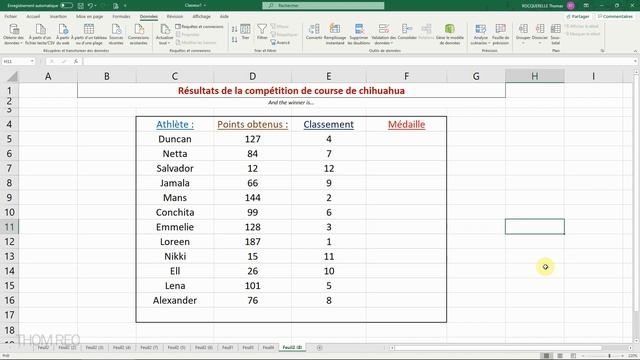The image size is (640, 360).
Task: Click the cell containing Loreen
Action: [x=175, y=242]
